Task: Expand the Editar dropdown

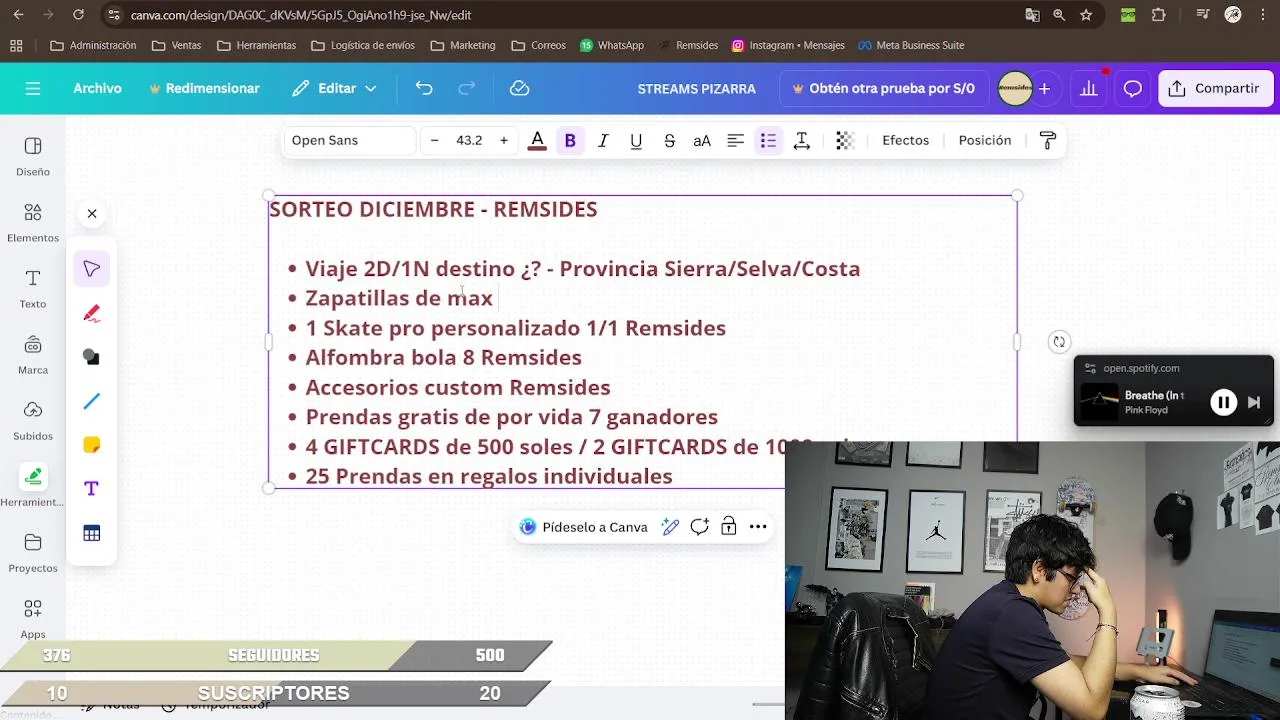Action: [334, 88]
